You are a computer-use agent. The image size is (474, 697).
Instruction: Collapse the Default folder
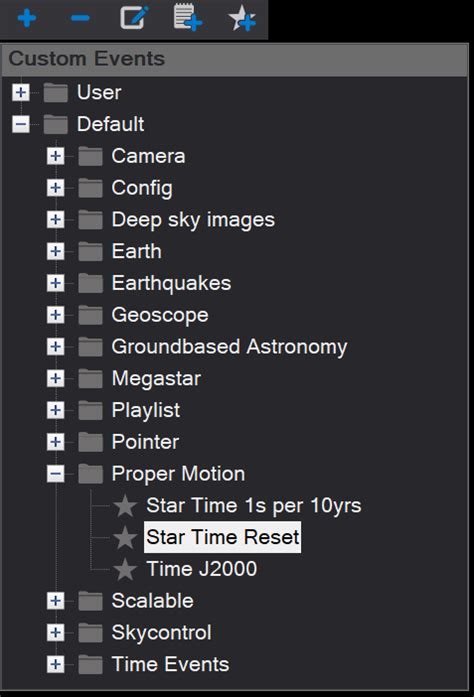coord(20,124)
